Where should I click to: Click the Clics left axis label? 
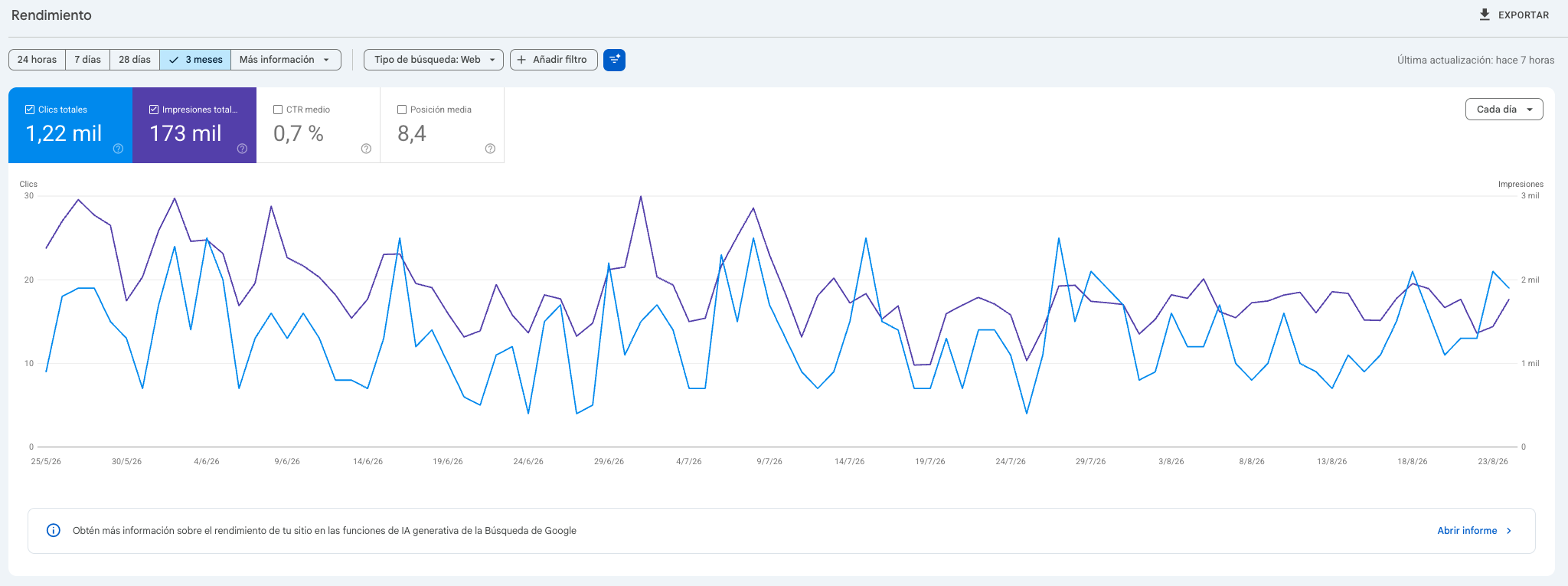28,184
